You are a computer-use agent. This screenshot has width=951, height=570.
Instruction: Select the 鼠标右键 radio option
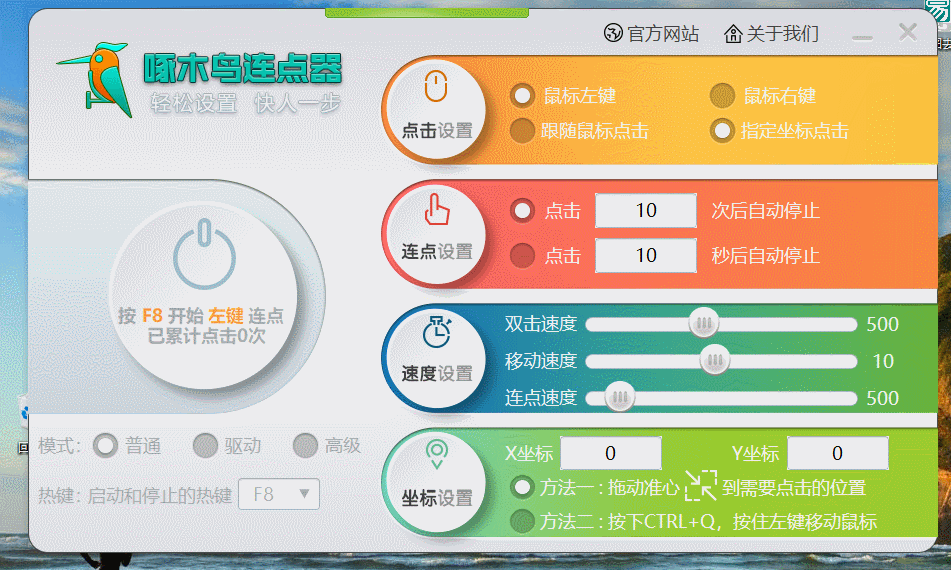coord(722,96)
